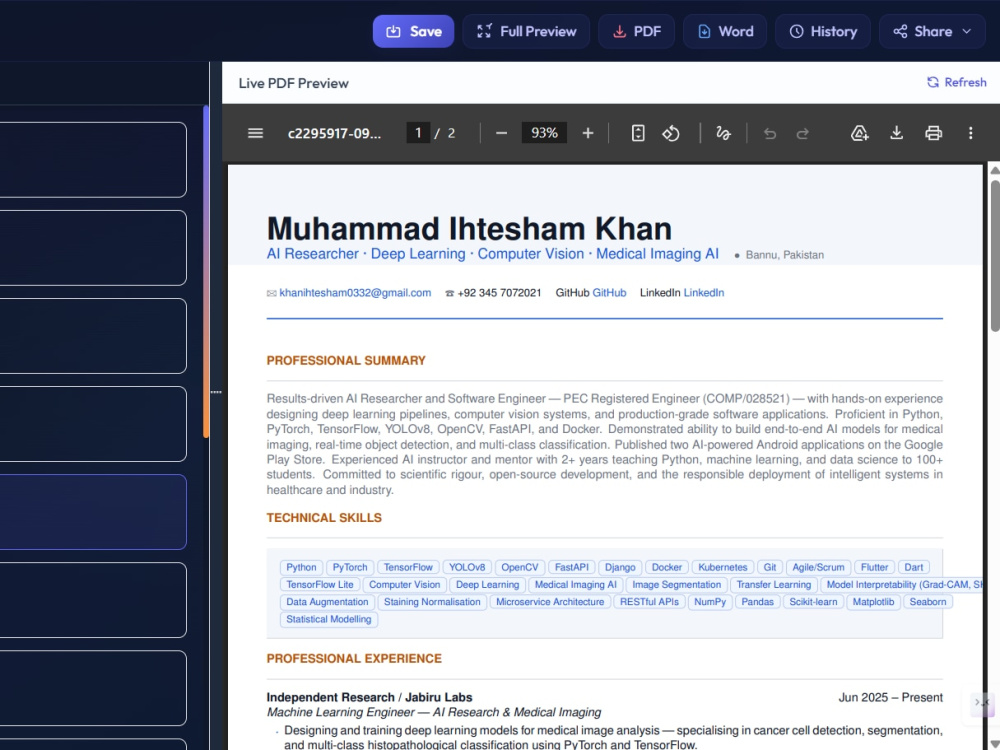Image resolution: width=1000 pixels, height=750 pixels.
Task: Click the c2295917-09... file name
Action: [334, 133]
